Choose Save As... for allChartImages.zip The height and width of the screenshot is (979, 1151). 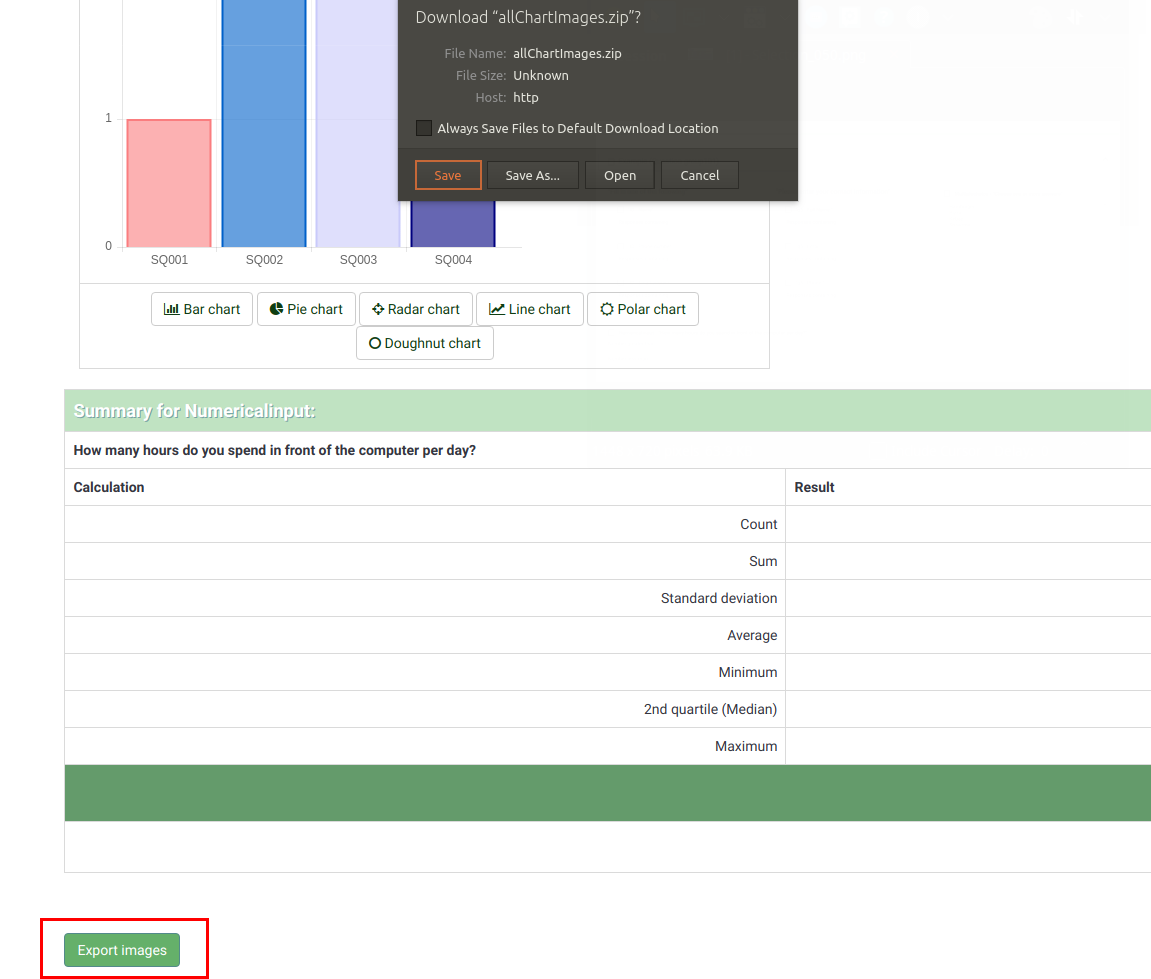click(x=533, y=175)
